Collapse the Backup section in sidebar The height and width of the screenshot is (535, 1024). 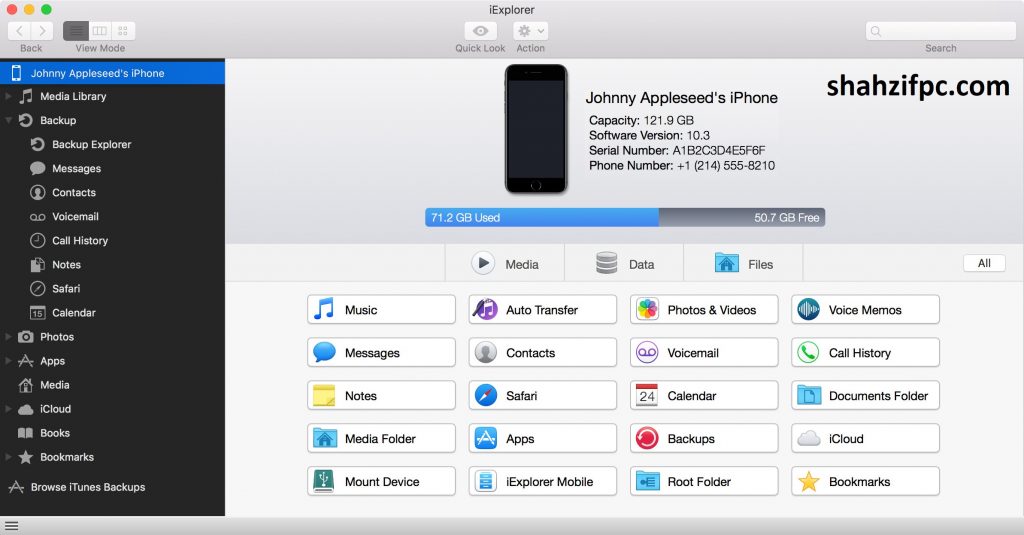[x=9, y=121]
